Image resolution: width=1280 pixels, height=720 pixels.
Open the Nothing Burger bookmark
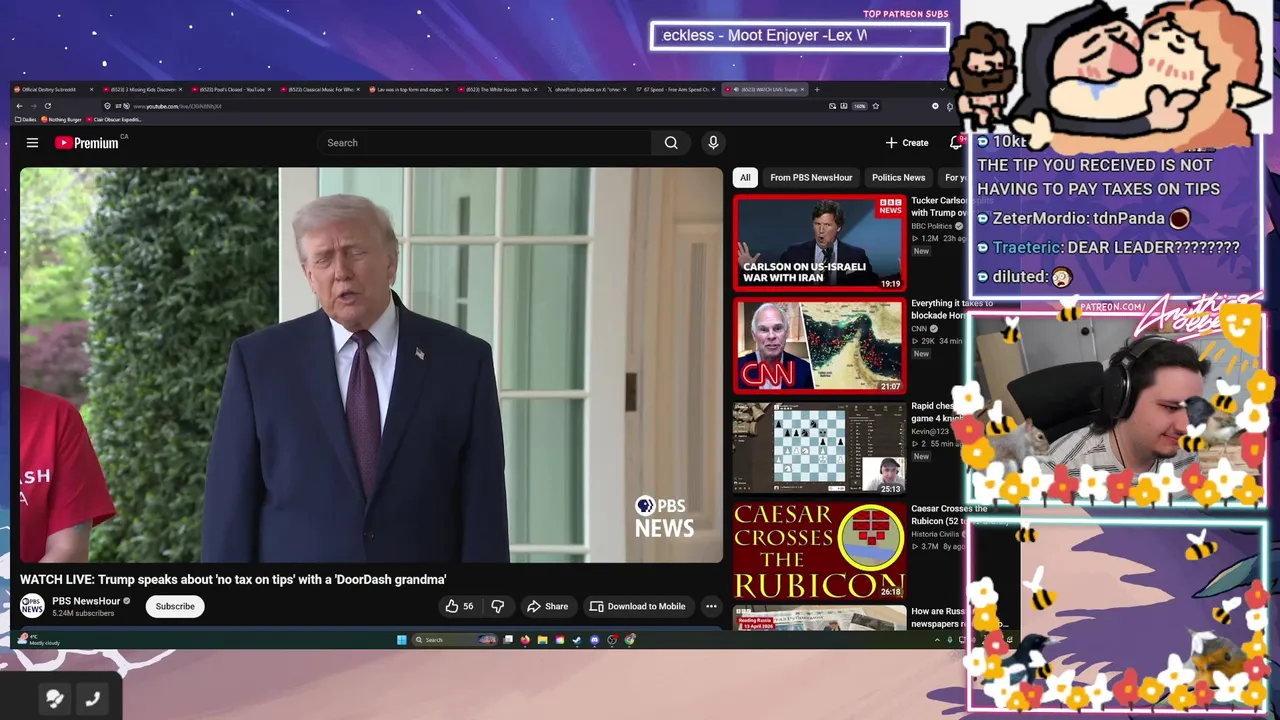point(61,119)
